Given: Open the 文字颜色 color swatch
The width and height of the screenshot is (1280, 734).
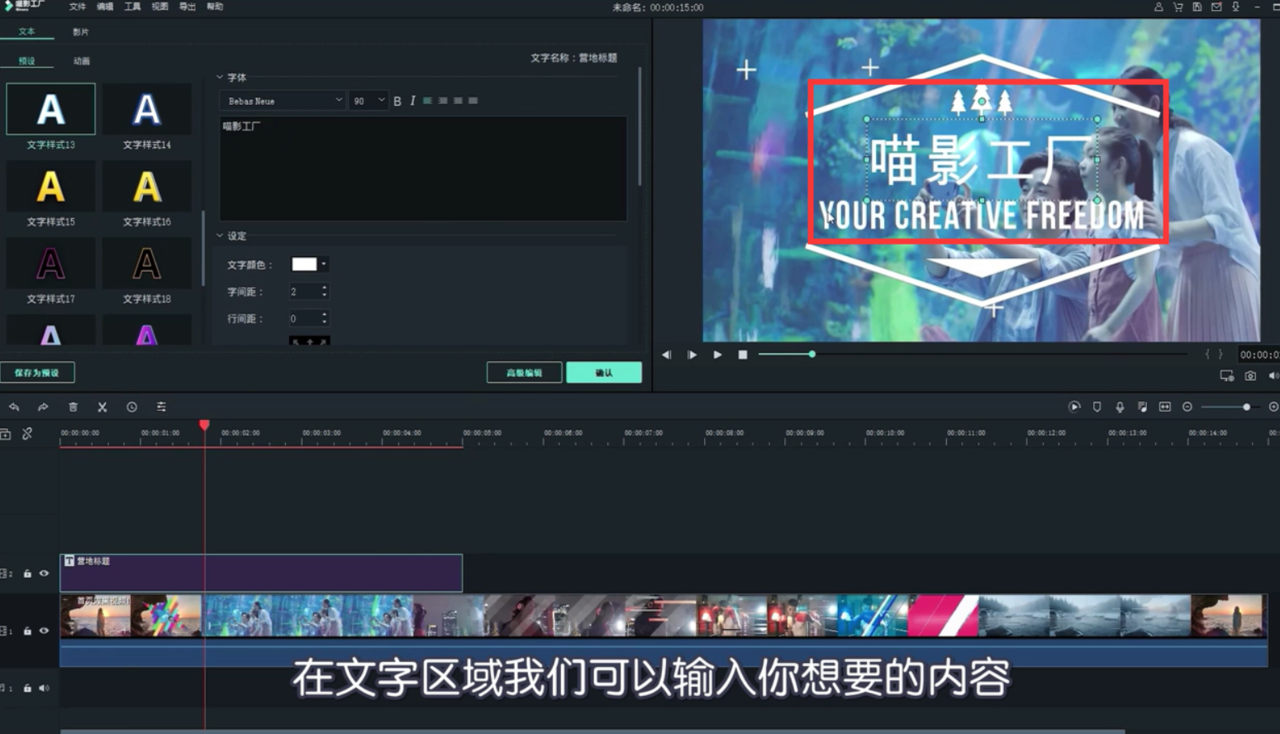Looking at the screenshot, I should (305, 264).
